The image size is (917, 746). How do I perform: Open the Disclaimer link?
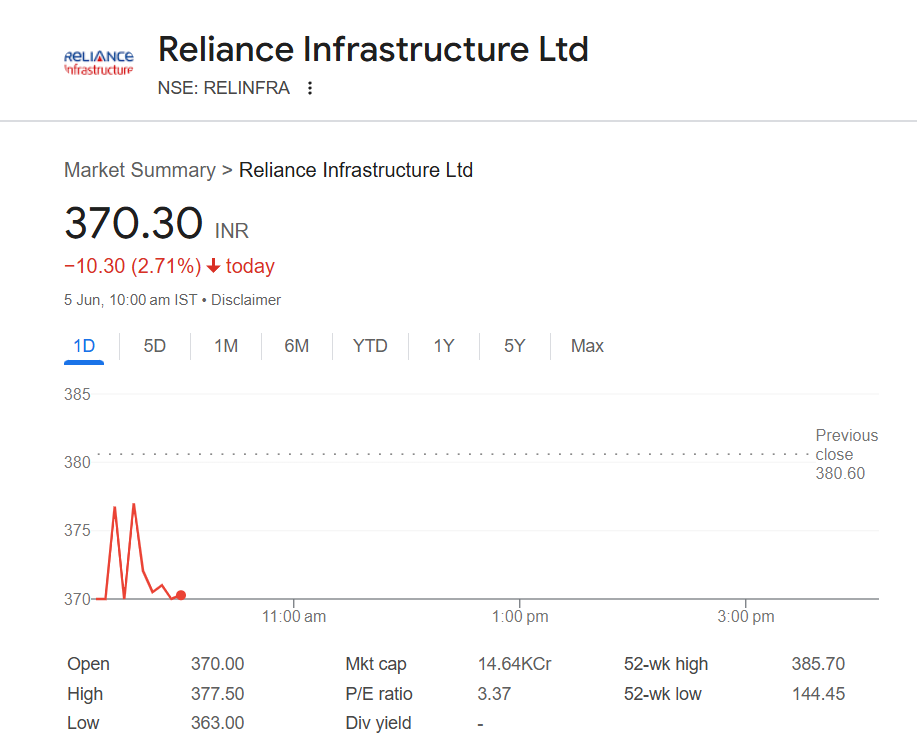pos(246,300)
